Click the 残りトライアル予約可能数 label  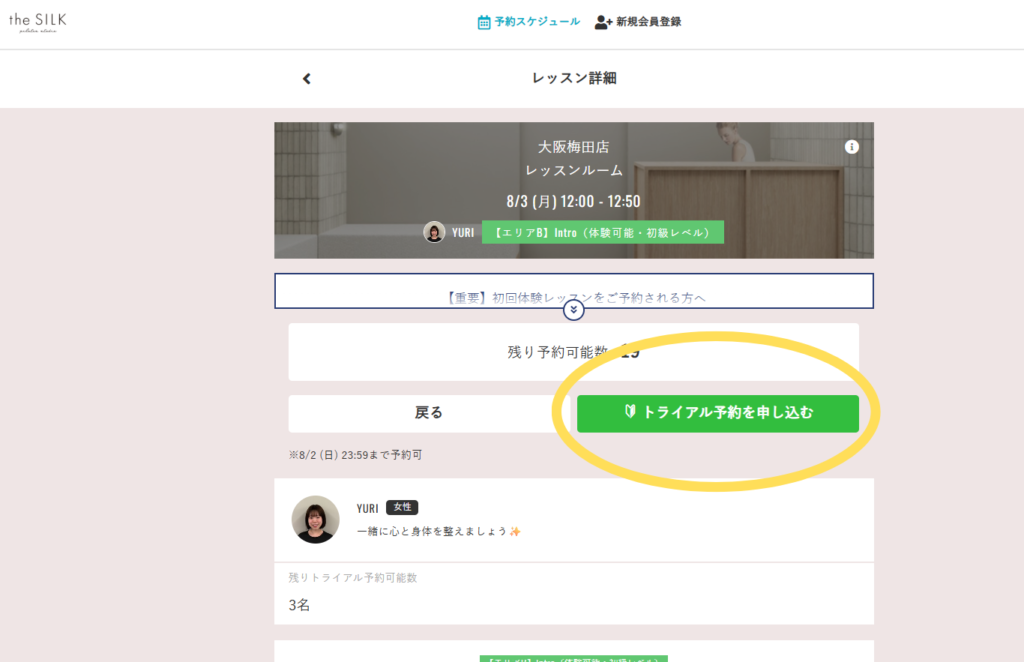pos(353,578)
